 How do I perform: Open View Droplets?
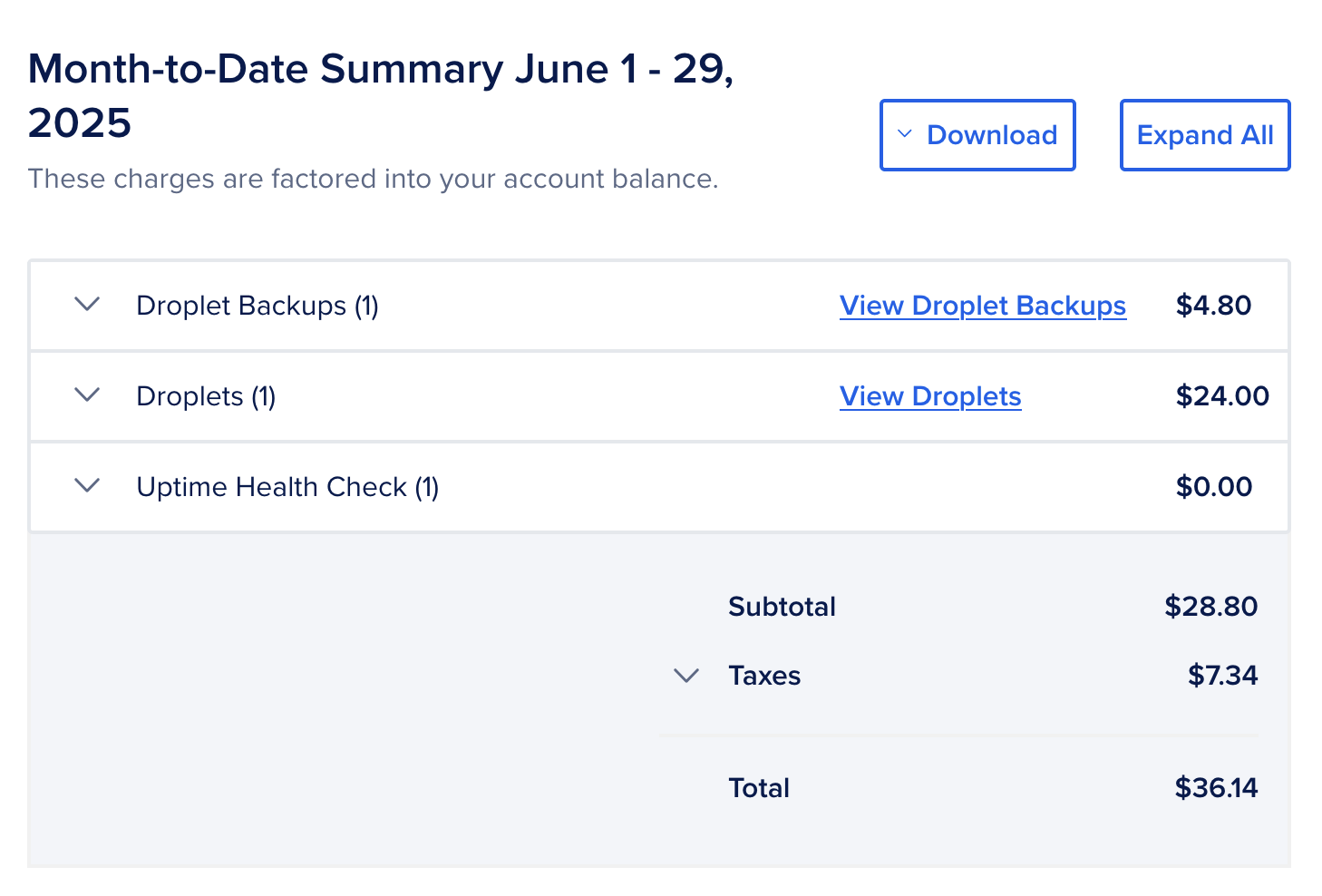(x=930, y=396)
